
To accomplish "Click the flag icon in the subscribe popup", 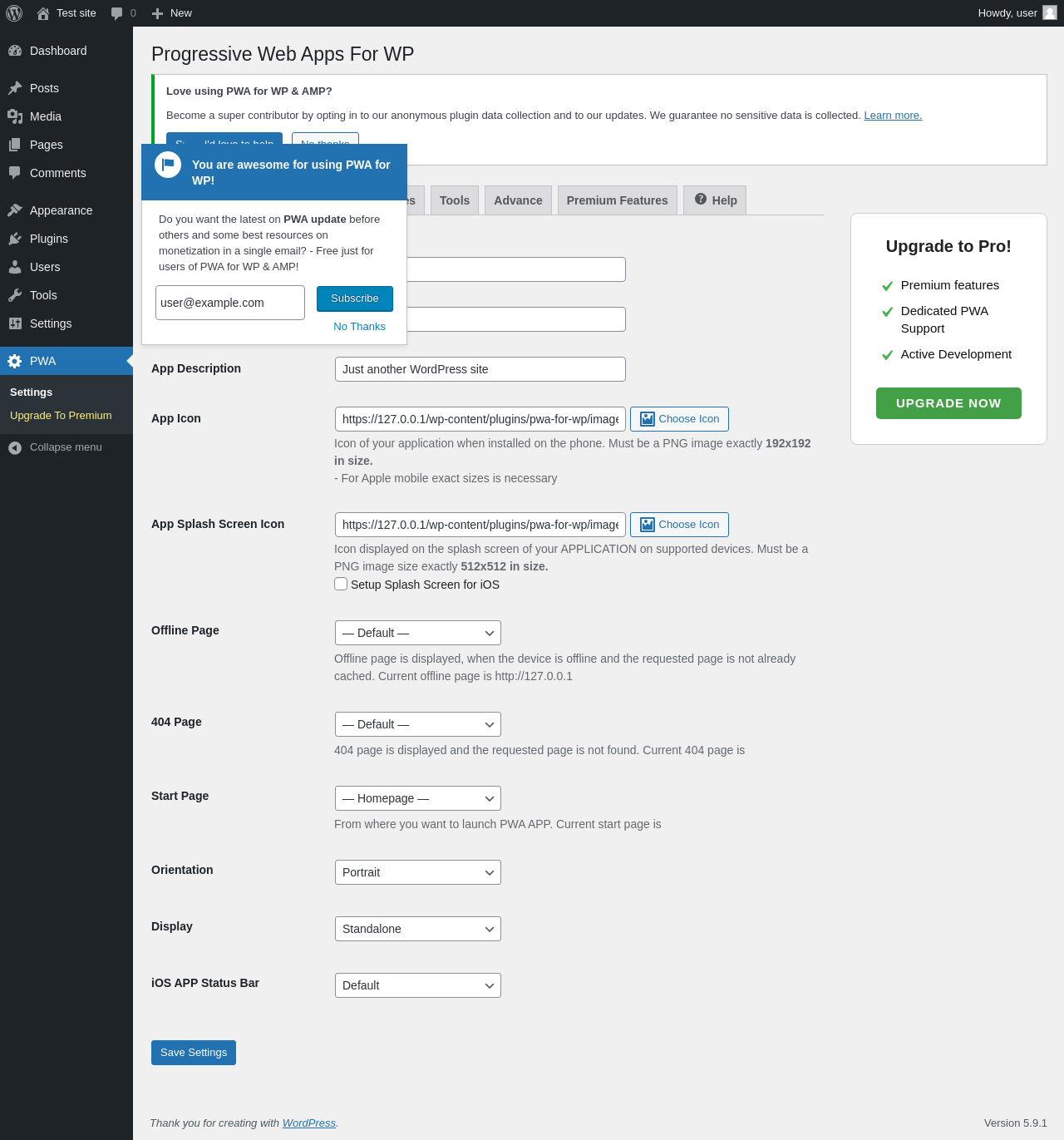I will point(168,165).
